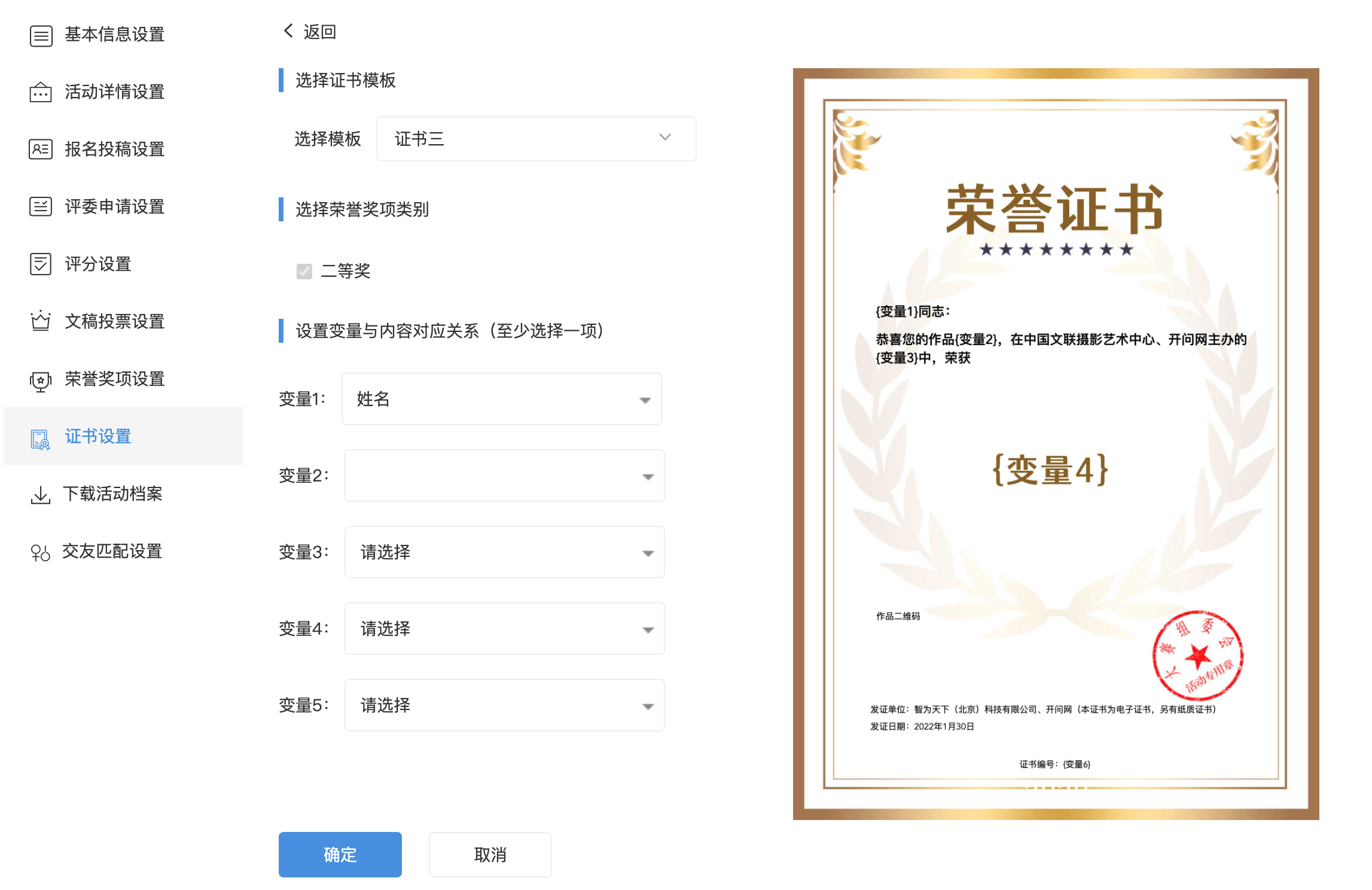Click the 荣誉奖项设置 trophy icon
This screenshot has width=1372, height=890.
(41, 380)
